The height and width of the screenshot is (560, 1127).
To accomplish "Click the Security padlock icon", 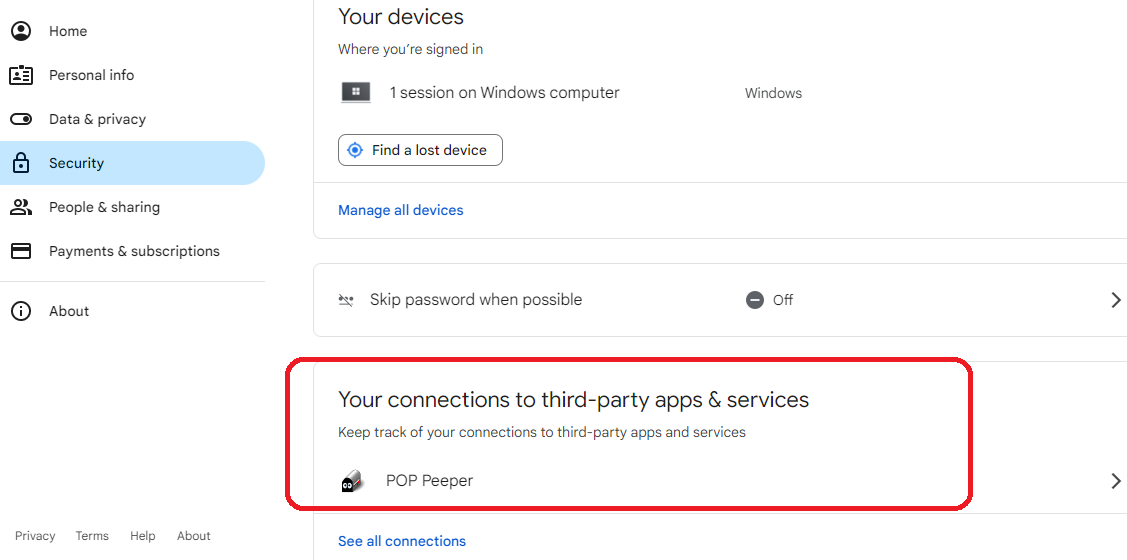I will [22, 162].
